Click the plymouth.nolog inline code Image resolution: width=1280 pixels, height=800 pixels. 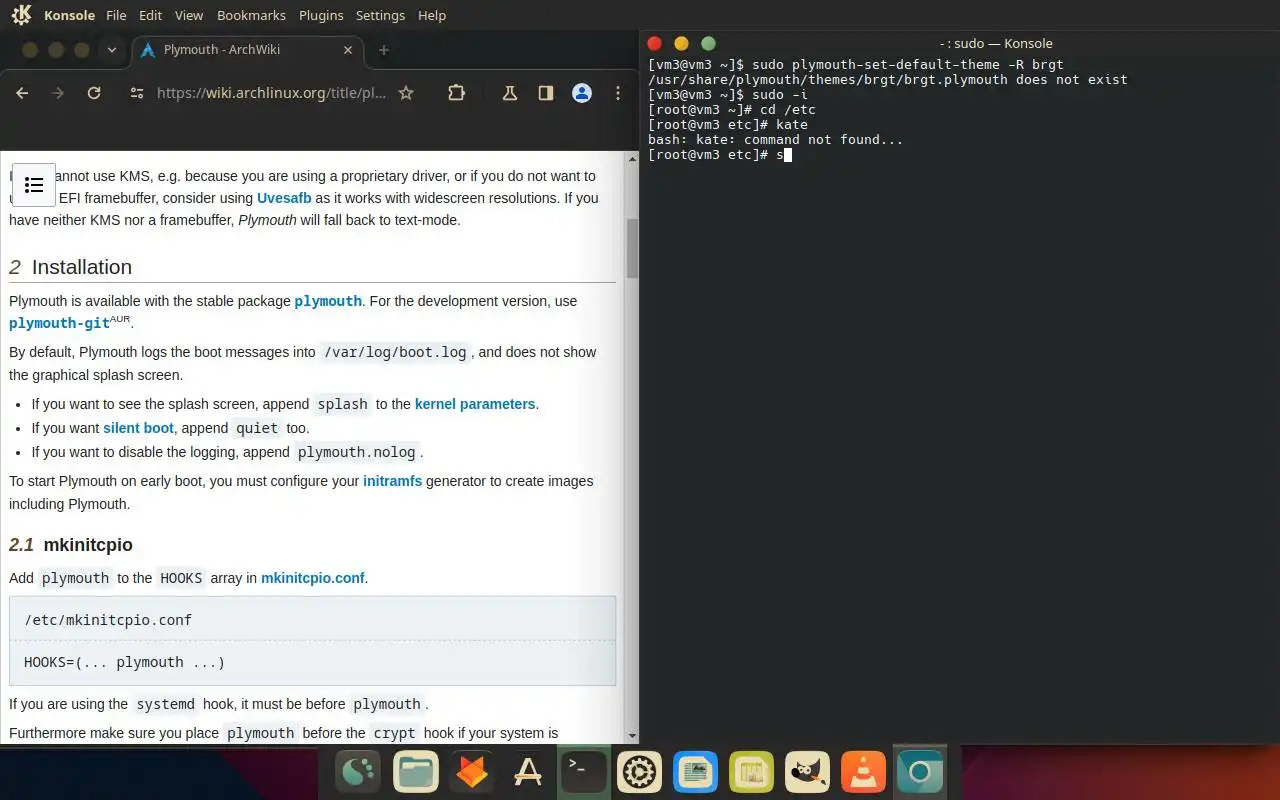[x=356, y=452]
